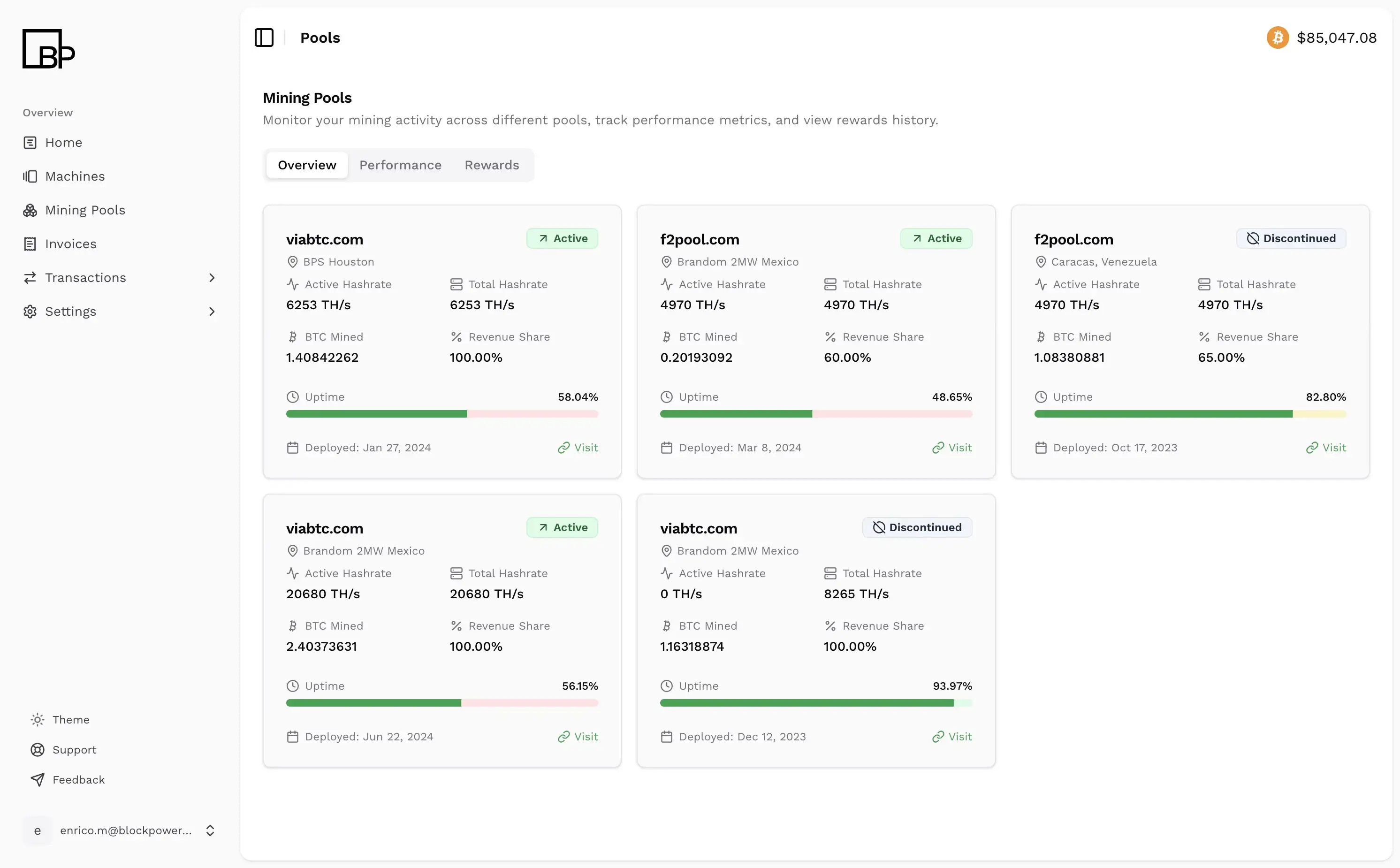The height and width of the screenshot is (868, 1400).
Task: Visit the viabtc.com BPS Houston pool
Action: (578, 448)
